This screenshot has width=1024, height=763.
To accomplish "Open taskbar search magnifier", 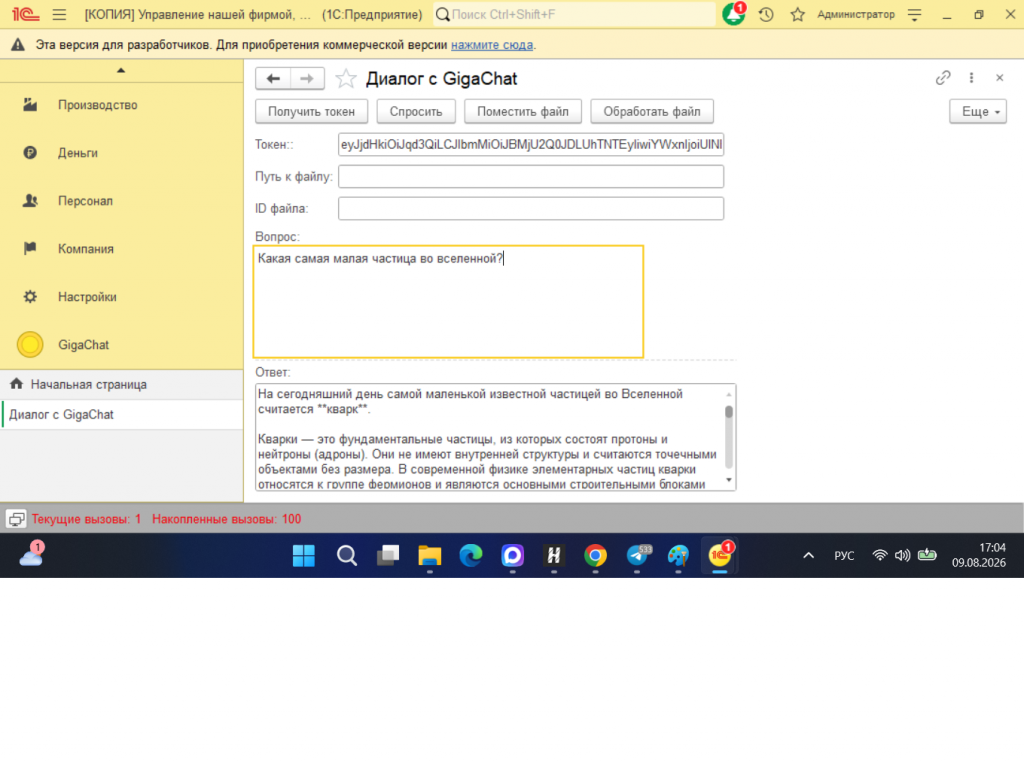I will tap(346, 556).
